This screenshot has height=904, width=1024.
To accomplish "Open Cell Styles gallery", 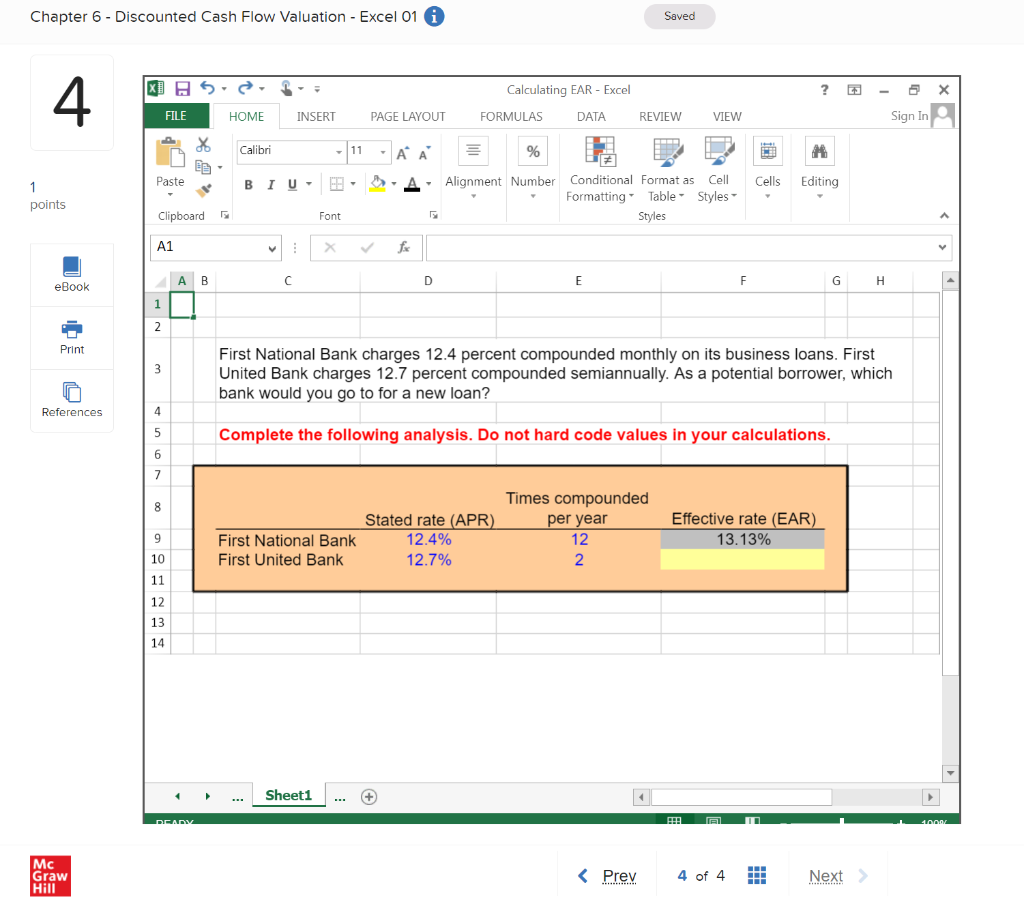I will pos(717,170).
